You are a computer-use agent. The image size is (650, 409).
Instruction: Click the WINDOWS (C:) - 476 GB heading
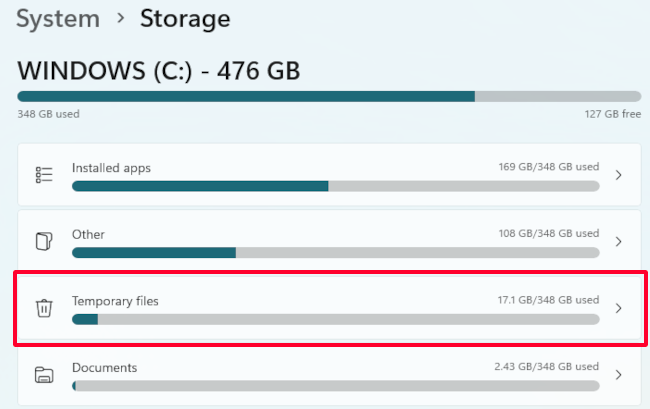159,71
